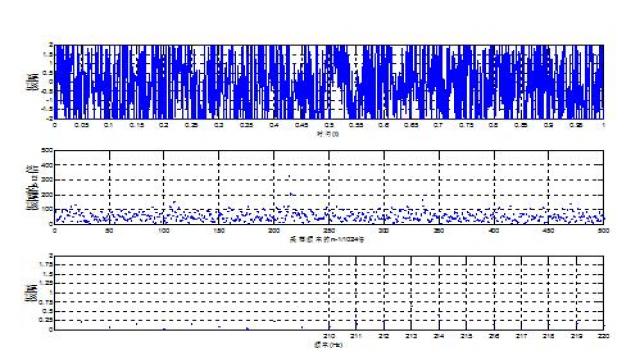Click the 500 y-axis tick on middle plot
Image resolution: width=640 pixels, height=360 pixels.
[47, 151]
